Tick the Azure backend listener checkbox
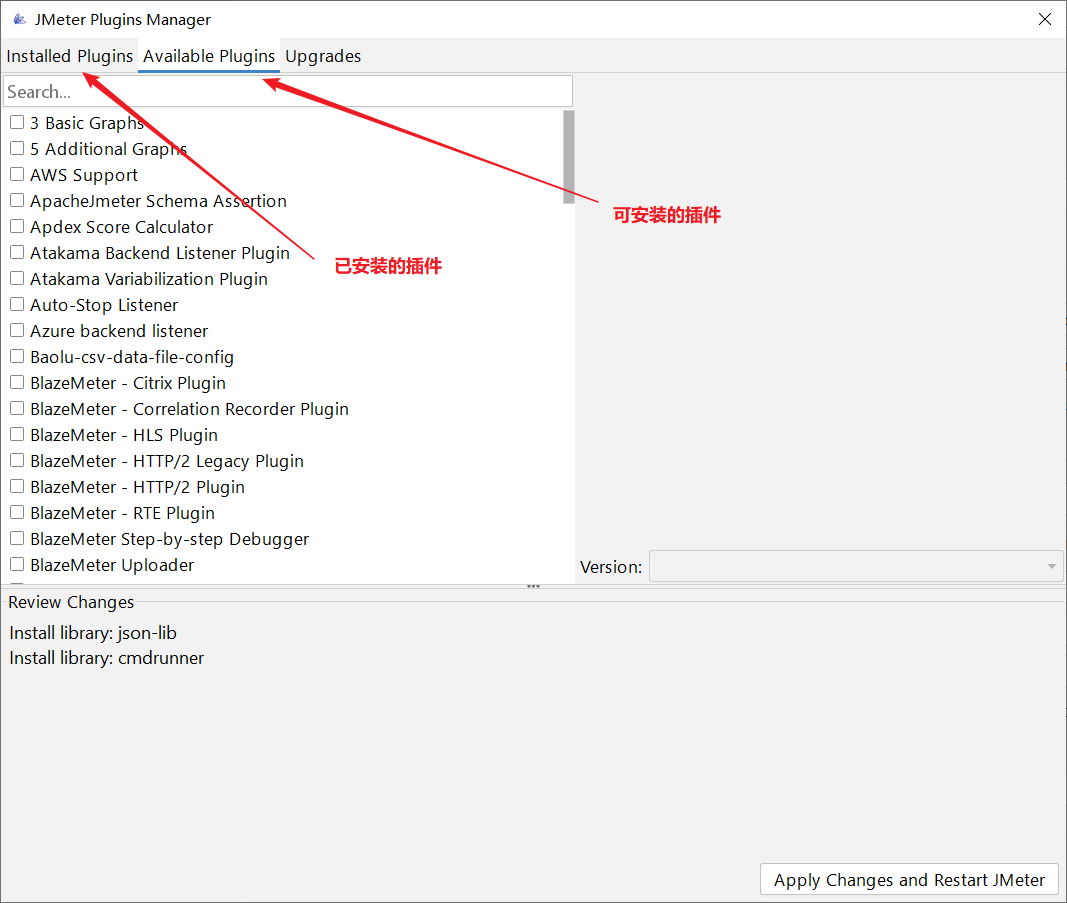Screen dimensions: 1067x903 click(x=17, y=331)
